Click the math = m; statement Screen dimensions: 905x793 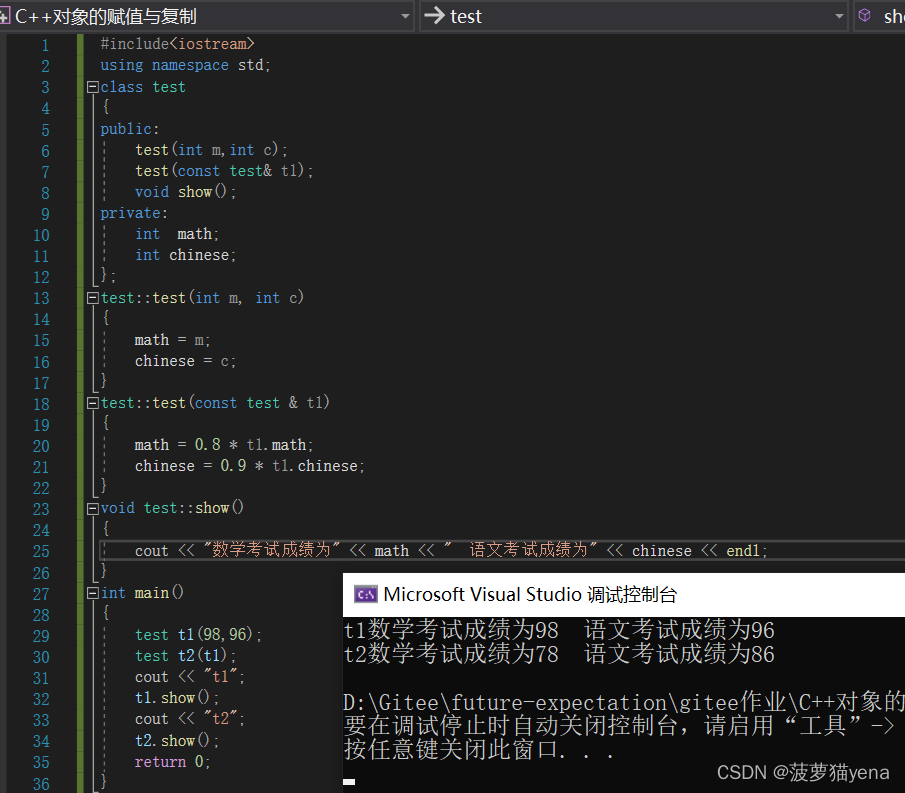coord(173,340)
